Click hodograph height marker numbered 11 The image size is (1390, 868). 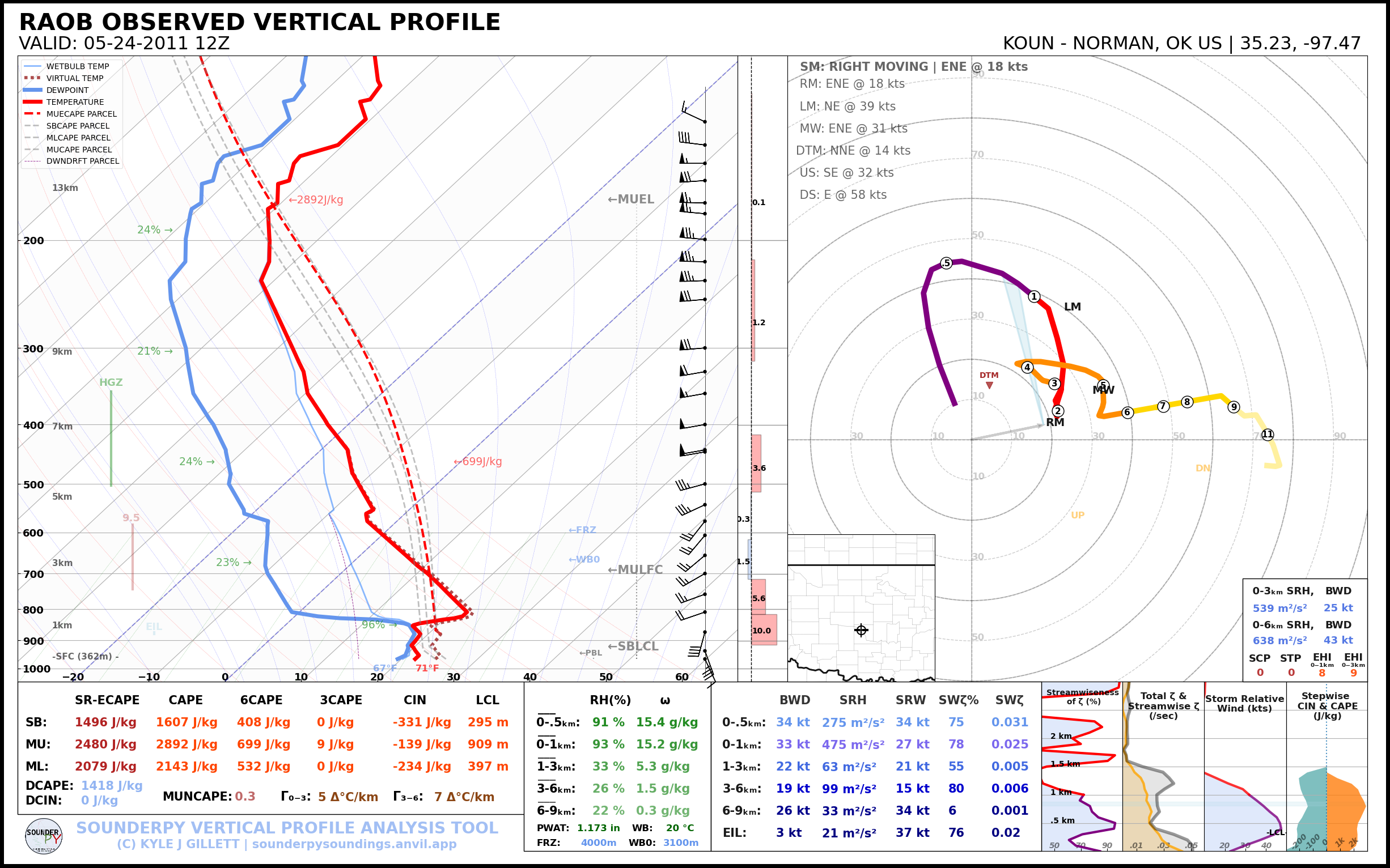pos(1268,435)
